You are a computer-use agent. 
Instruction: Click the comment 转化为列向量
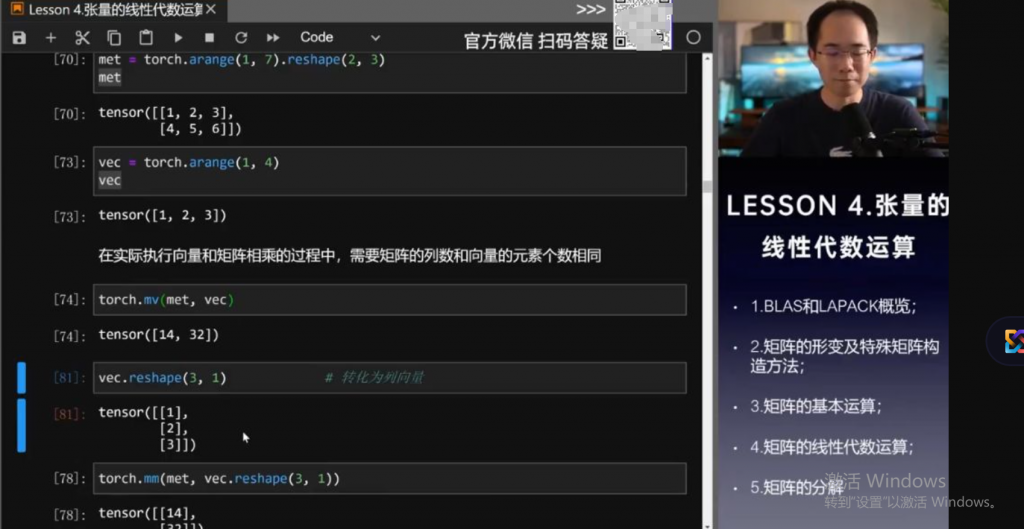coord(375,377)
